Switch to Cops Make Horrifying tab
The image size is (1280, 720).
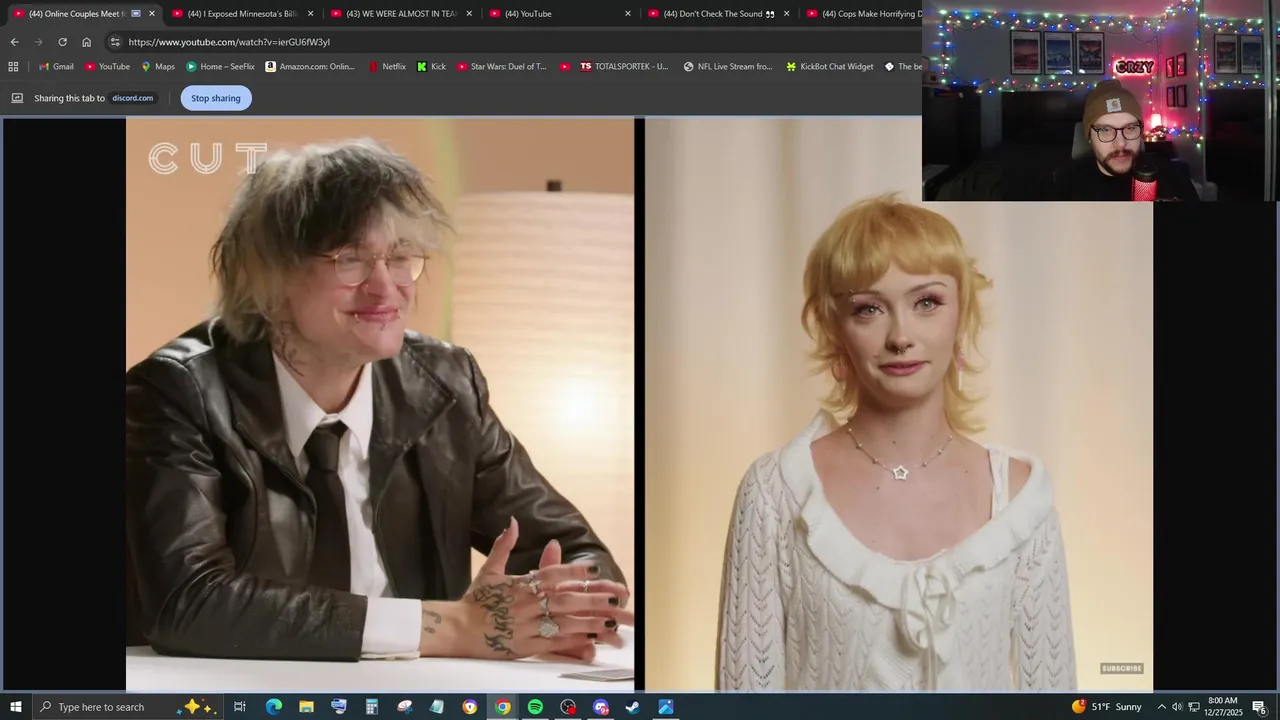[x=860, y=14]
